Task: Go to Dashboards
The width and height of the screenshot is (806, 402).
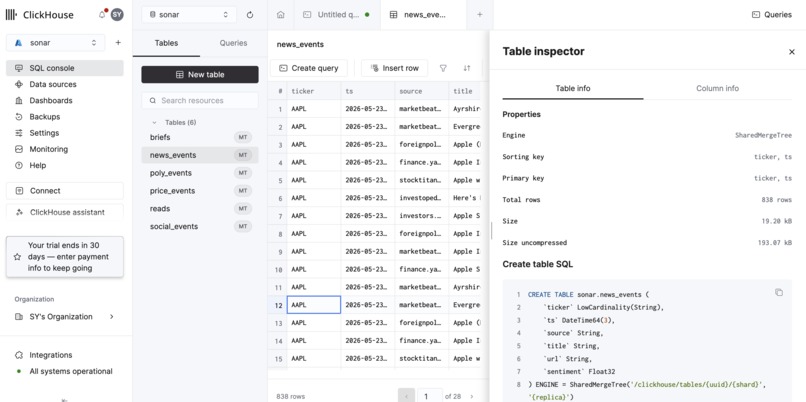Action: [x=65, y=100]
